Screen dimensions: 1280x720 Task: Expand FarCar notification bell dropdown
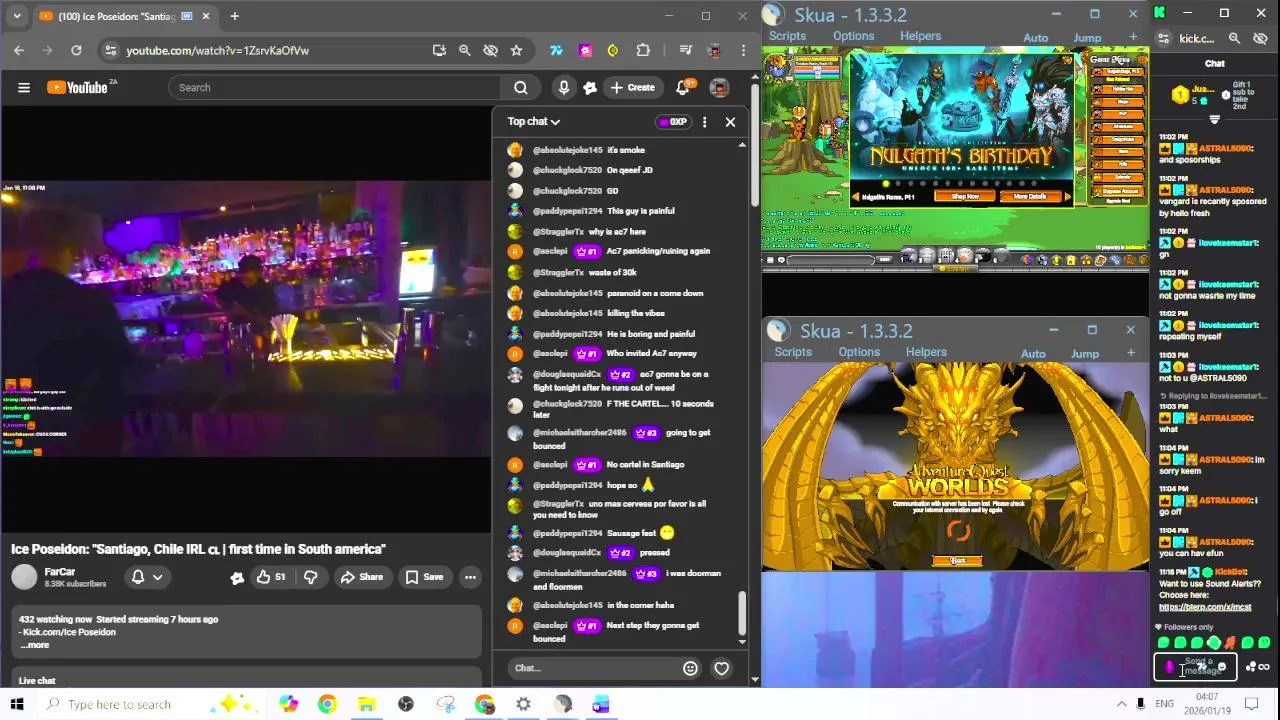click(x=147, y=577)
